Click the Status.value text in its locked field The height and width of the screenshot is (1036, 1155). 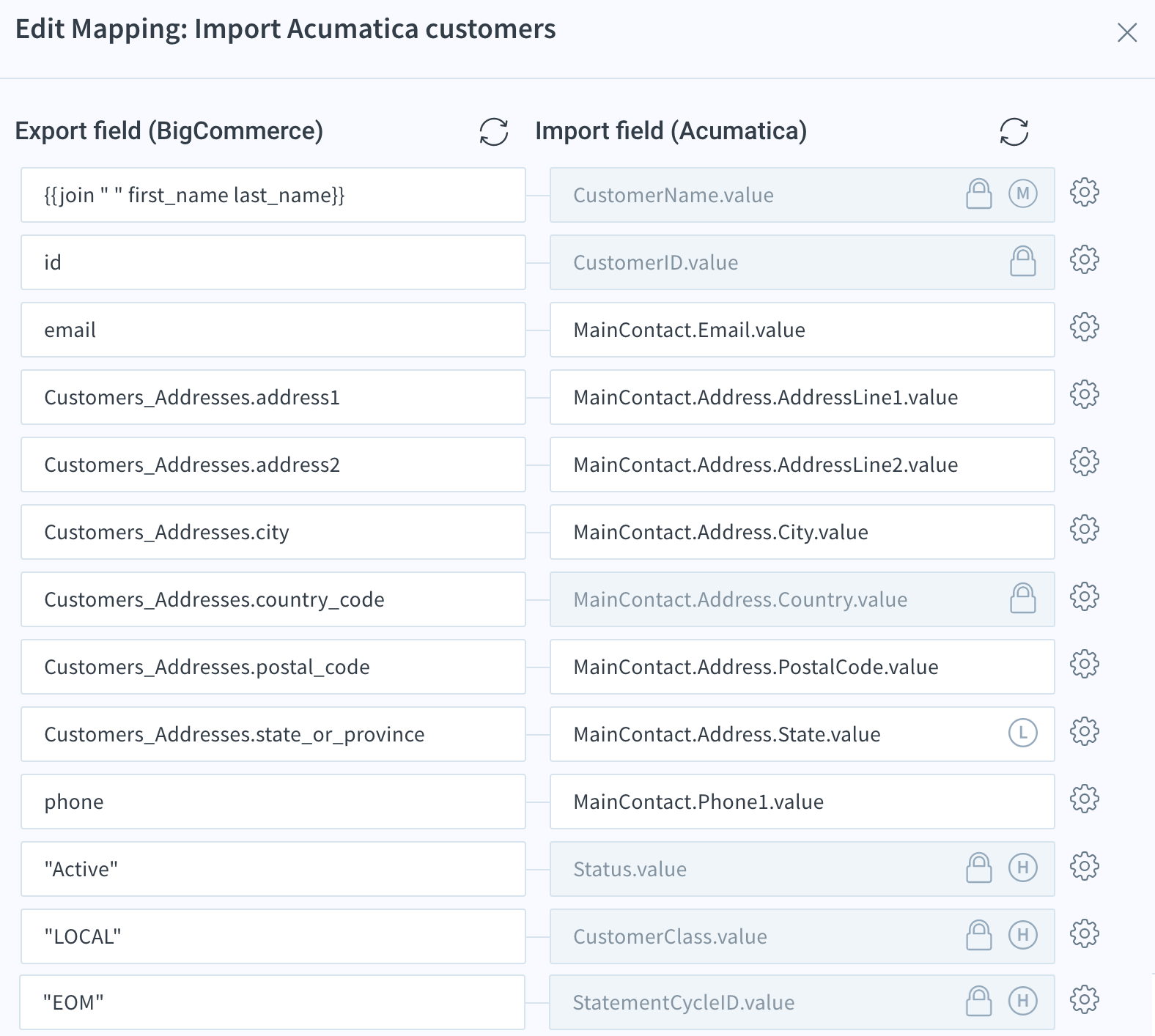coord(630,869)
